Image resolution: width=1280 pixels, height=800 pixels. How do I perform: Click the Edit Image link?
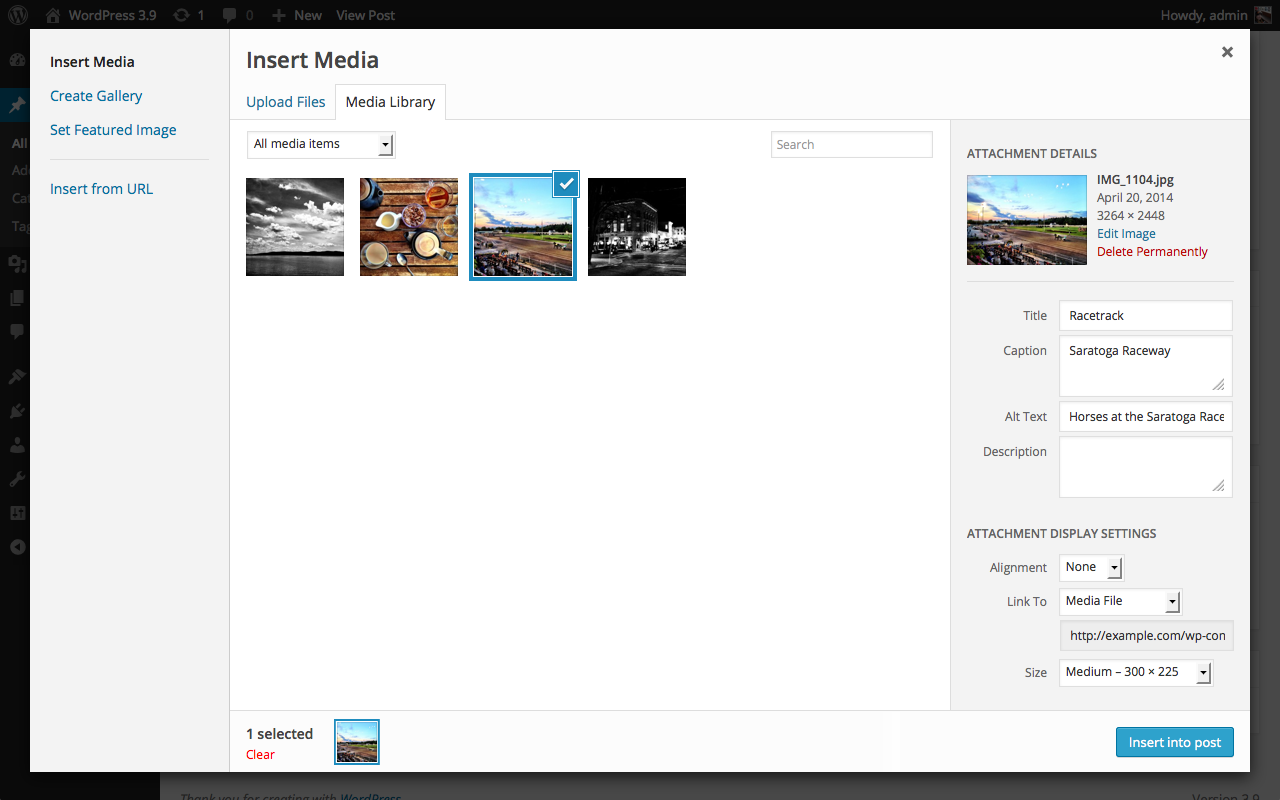point(1125,233)
